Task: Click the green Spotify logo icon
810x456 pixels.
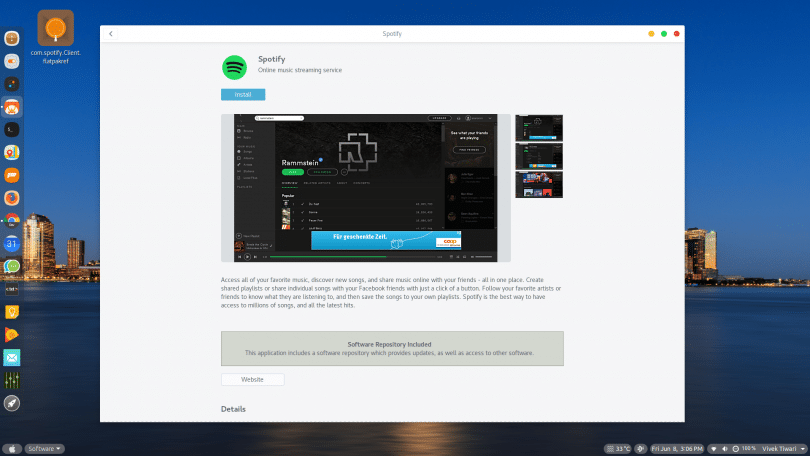Action: point(235,67)
